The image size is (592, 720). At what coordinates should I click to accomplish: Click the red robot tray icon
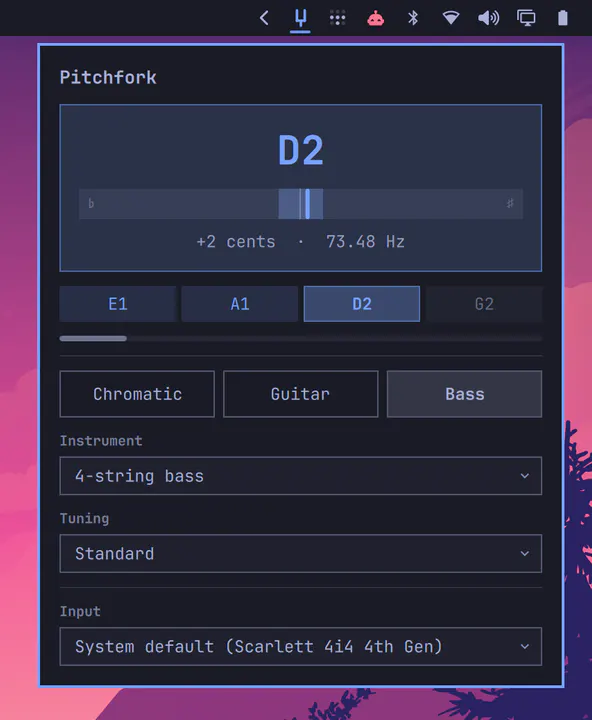point(375,18)
